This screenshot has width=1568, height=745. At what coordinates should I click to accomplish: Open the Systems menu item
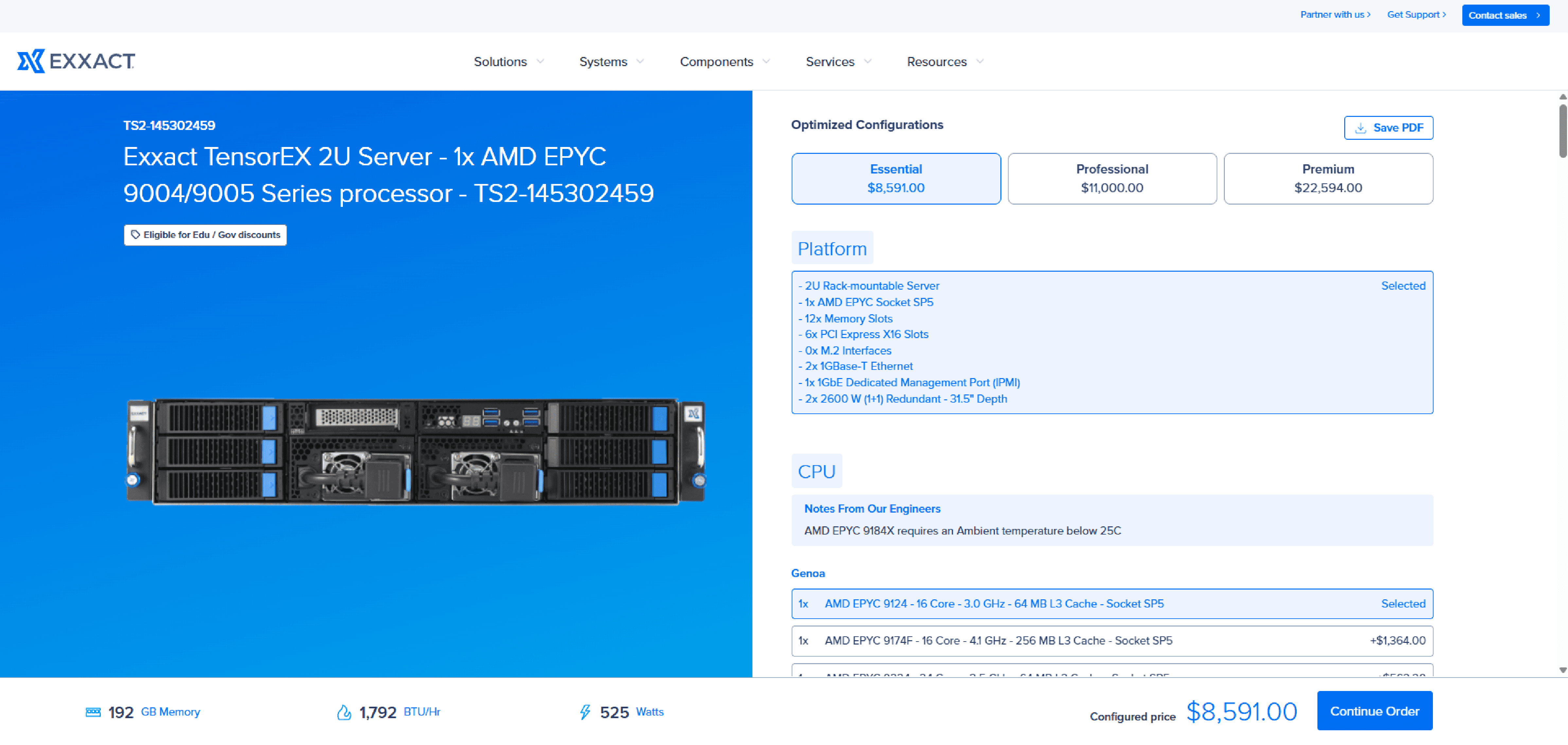[x=603, y=62]
